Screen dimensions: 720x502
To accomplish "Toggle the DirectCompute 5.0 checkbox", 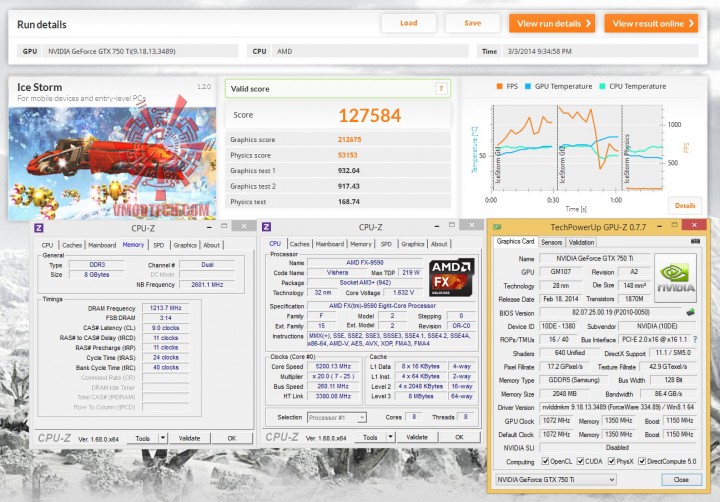I will (x=642, y=461).
